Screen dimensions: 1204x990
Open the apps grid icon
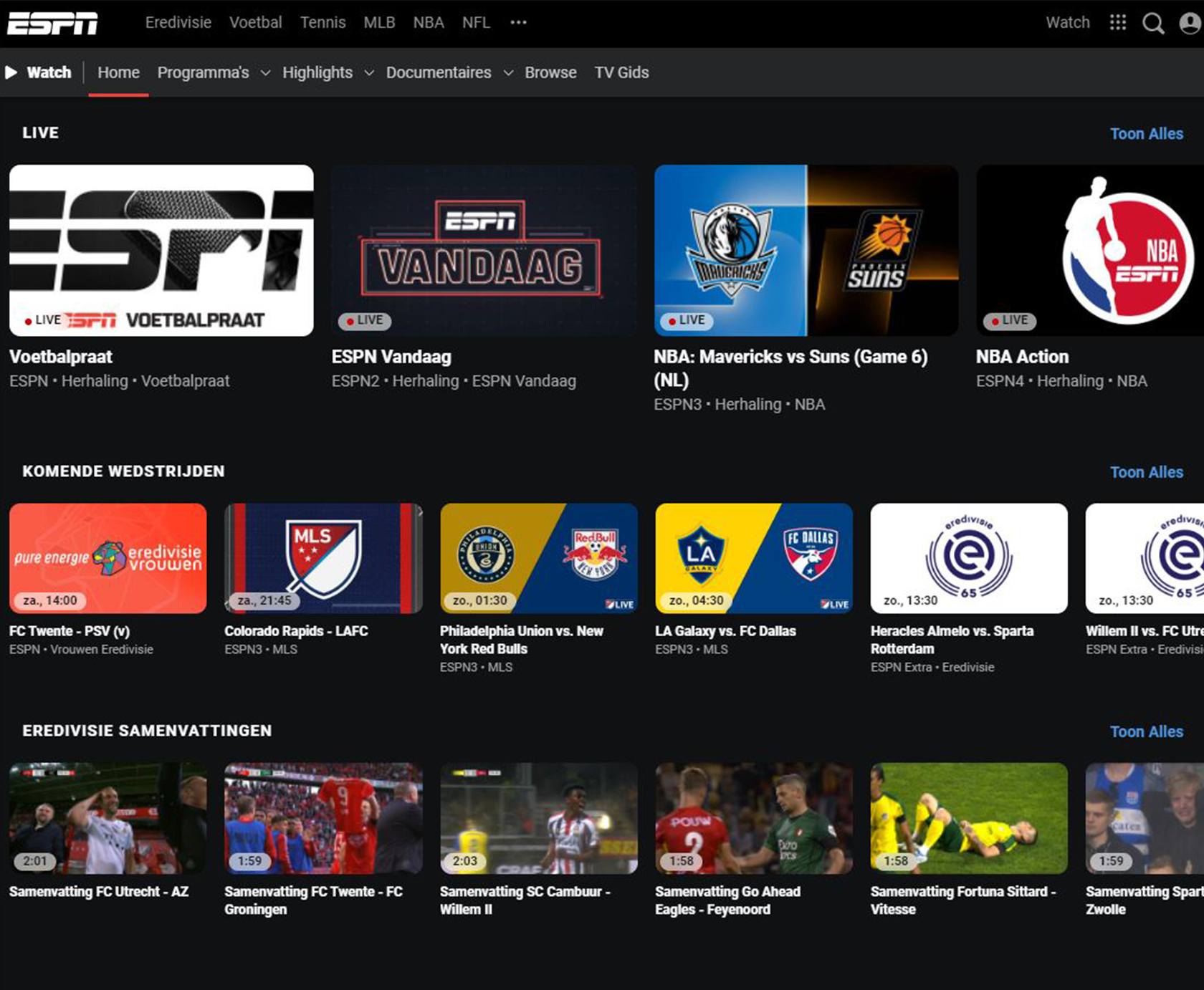[1118, 22]
